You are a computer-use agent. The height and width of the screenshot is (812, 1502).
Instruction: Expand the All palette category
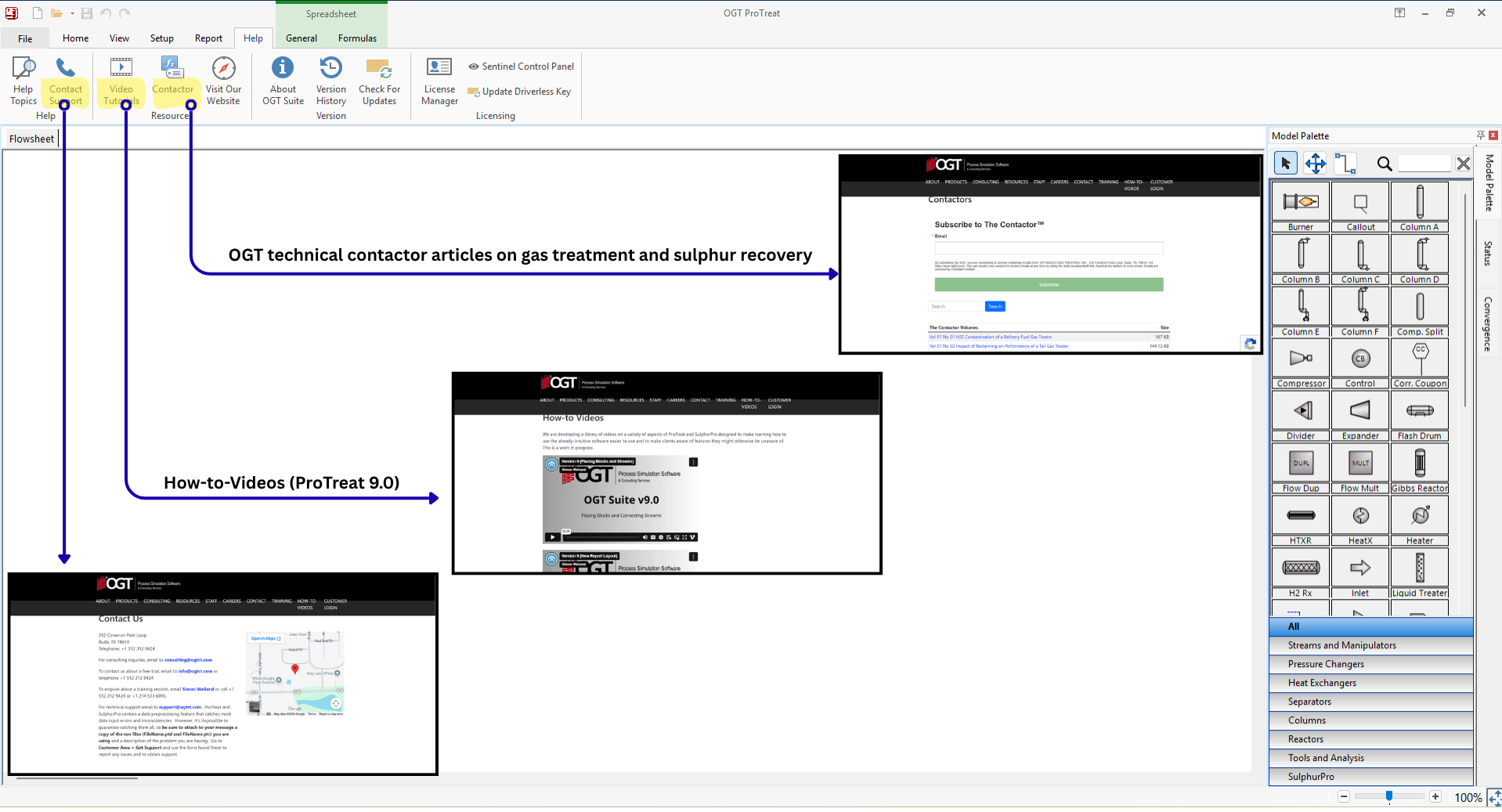pos(1370,626)
